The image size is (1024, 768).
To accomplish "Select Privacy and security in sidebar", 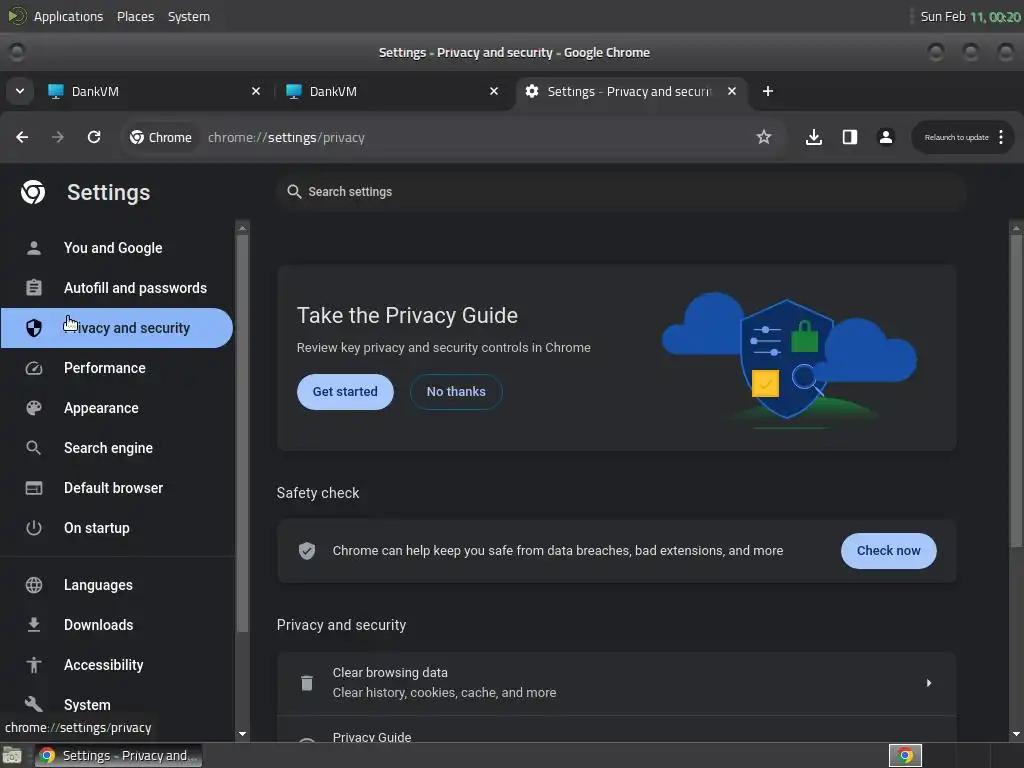I will click(x=116, y=328).
